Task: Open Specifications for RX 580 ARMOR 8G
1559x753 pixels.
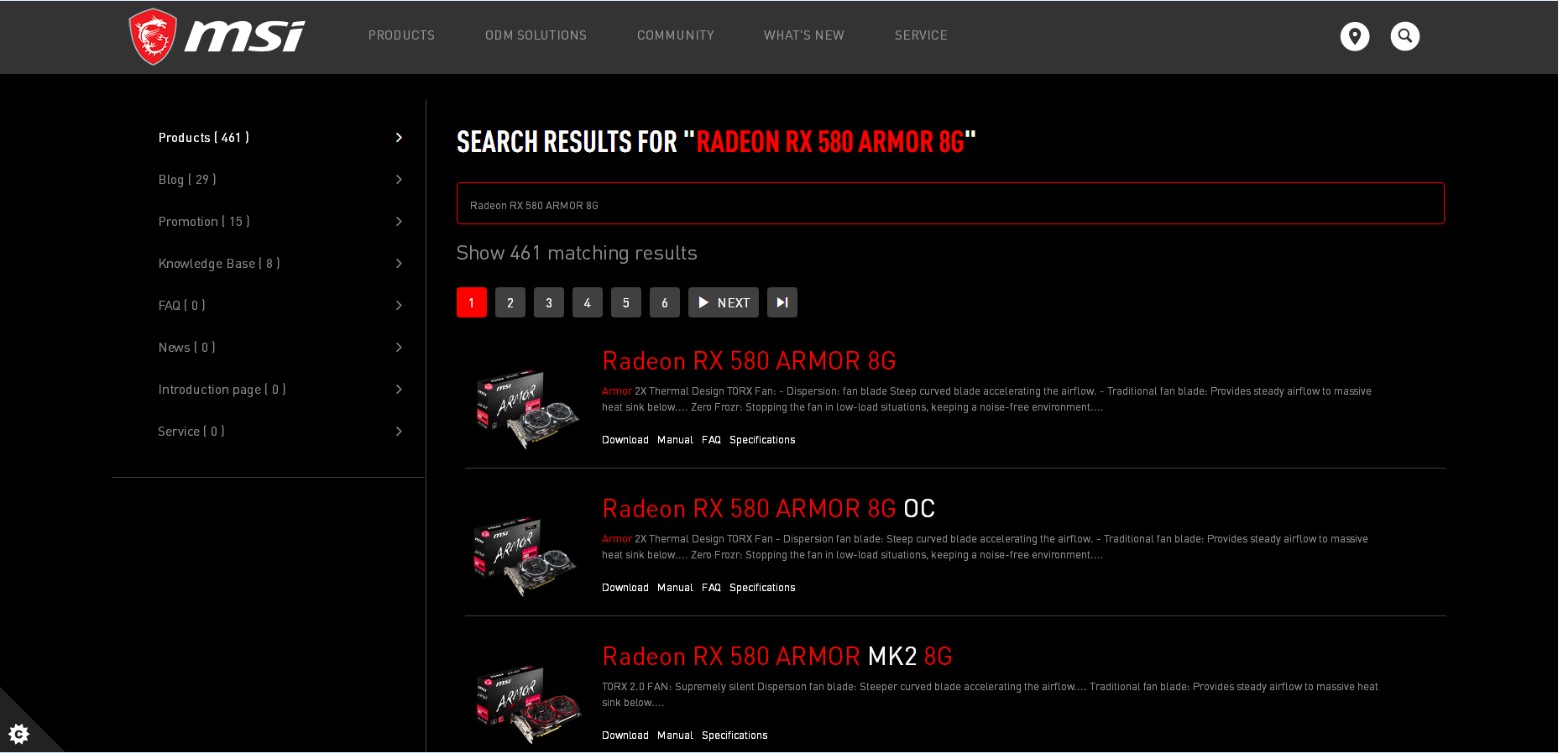Action: pyautogui.click(x=762, y=440)
